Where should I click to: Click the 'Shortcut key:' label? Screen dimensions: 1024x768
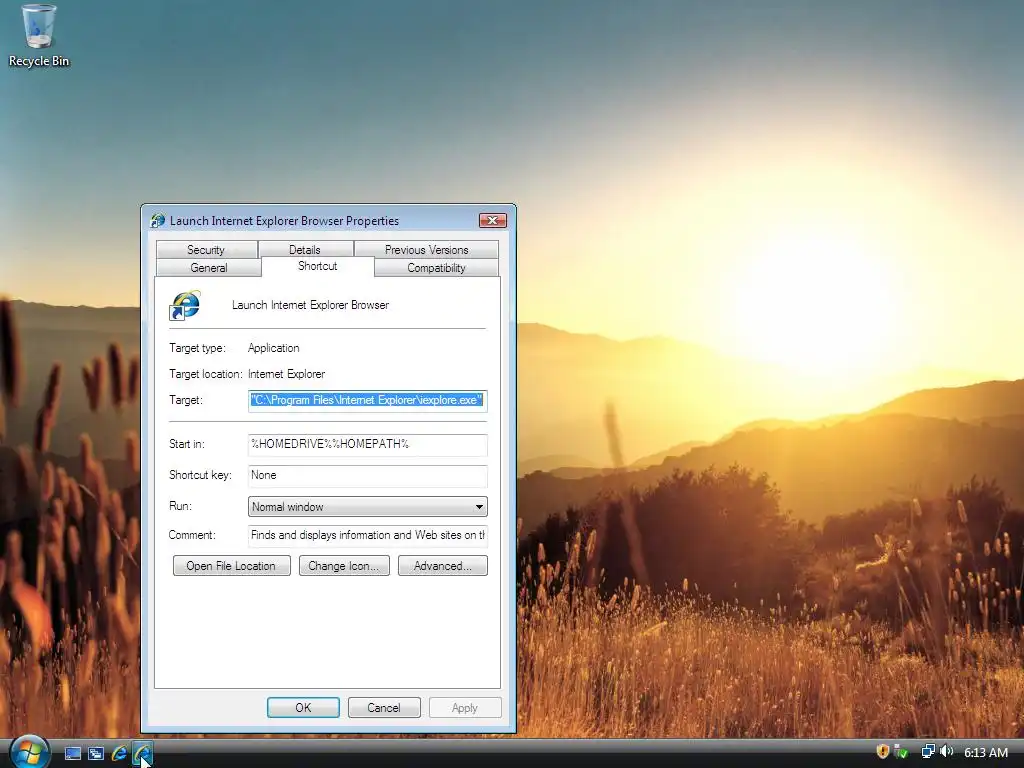200,475
